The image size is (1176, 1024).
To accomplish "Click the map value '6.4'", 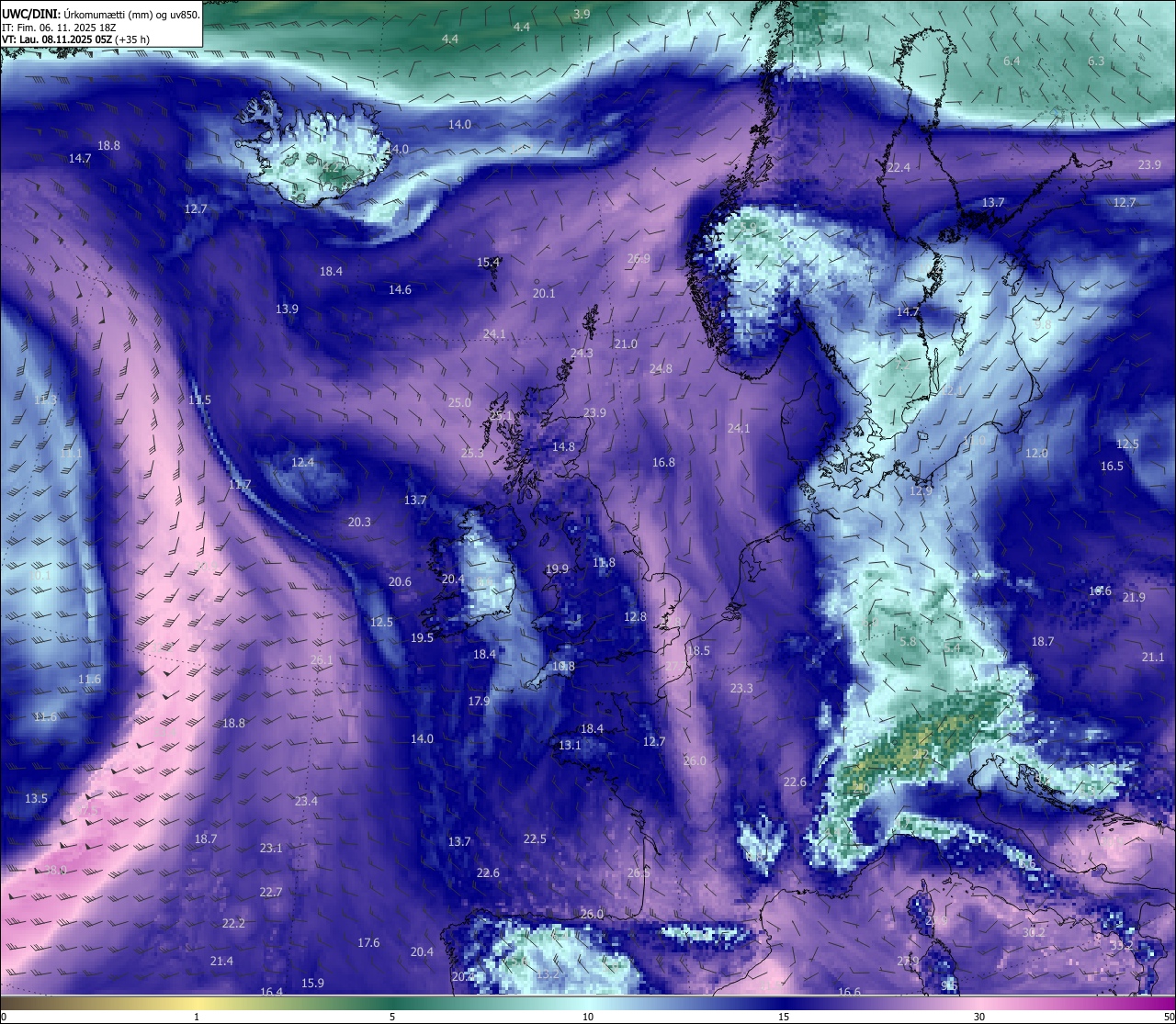I will coord(1012,61).
